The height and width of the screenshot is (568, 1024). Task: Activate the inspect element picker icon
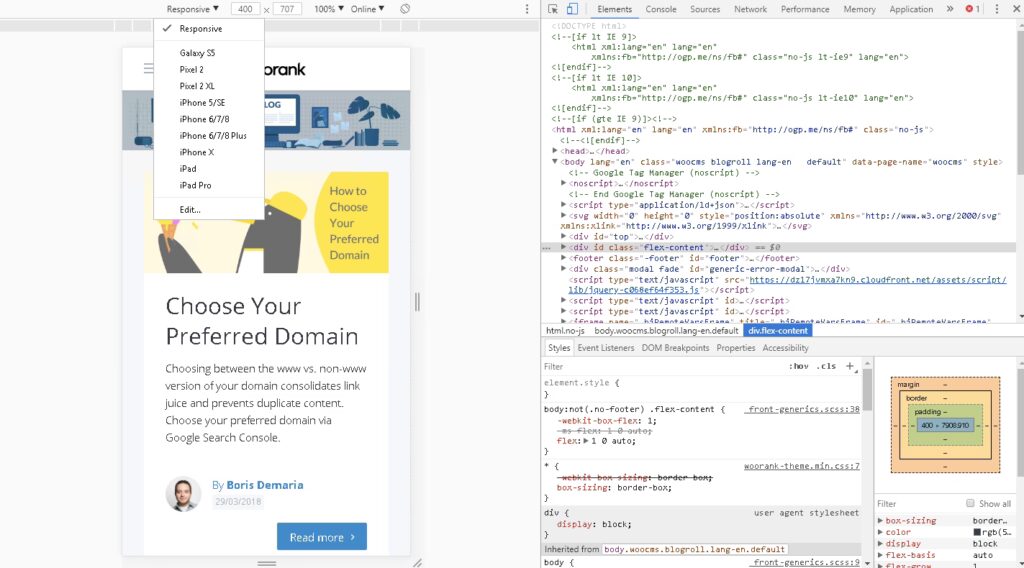554,9
